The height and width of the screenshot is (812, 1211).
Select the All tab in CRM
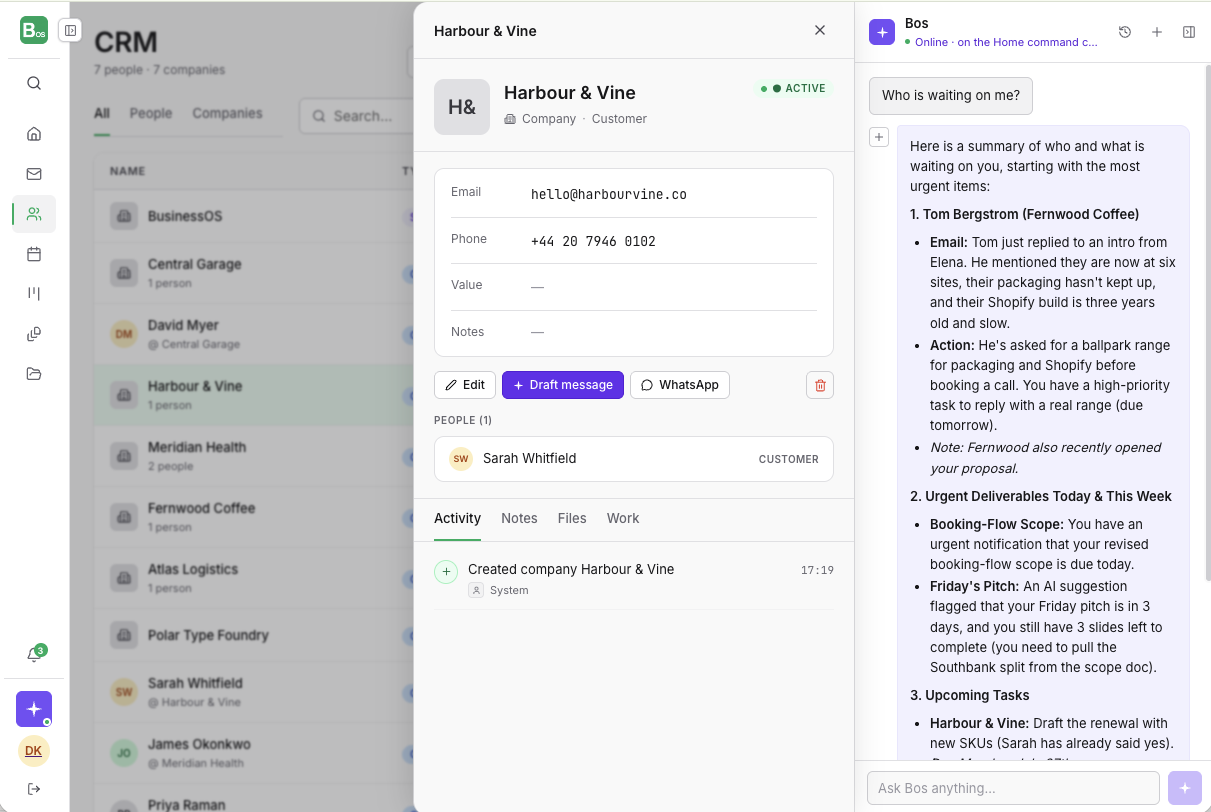pos(102,114)
